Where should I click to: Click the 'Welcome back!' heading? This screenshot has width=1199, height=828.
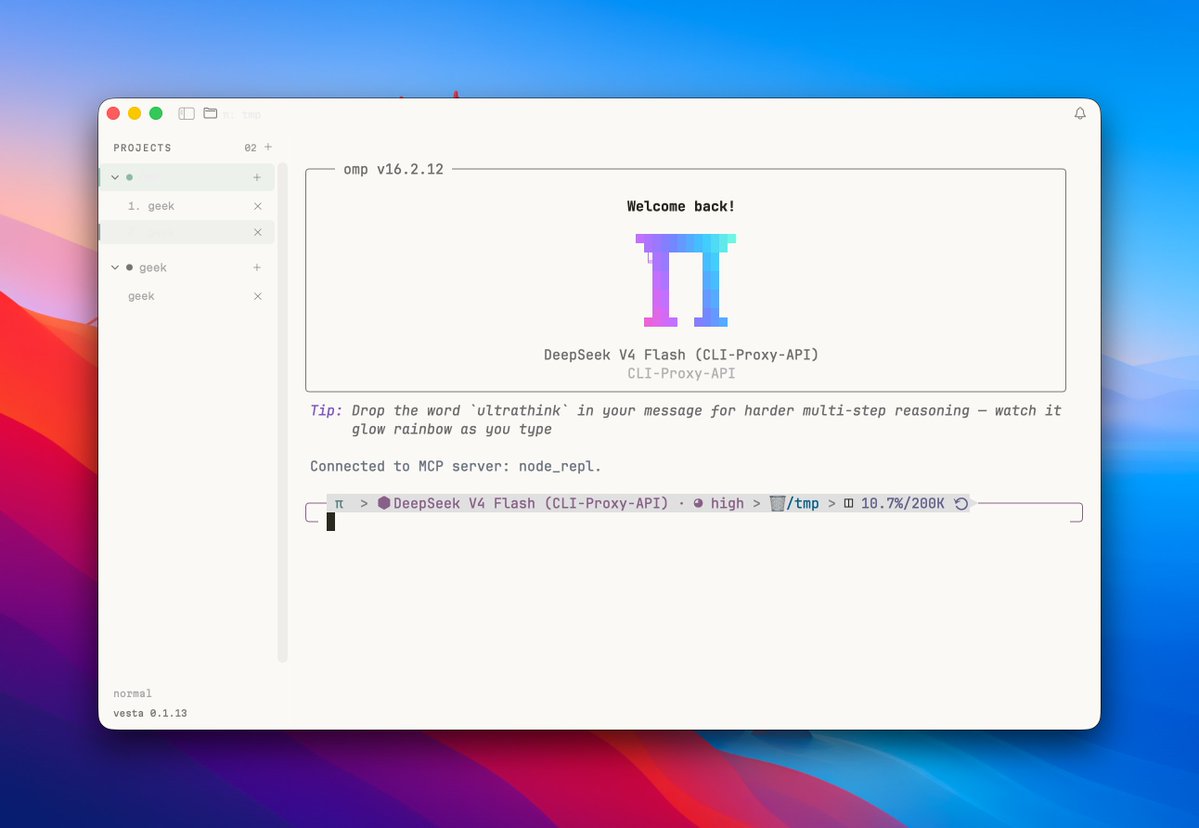point(681,206)
